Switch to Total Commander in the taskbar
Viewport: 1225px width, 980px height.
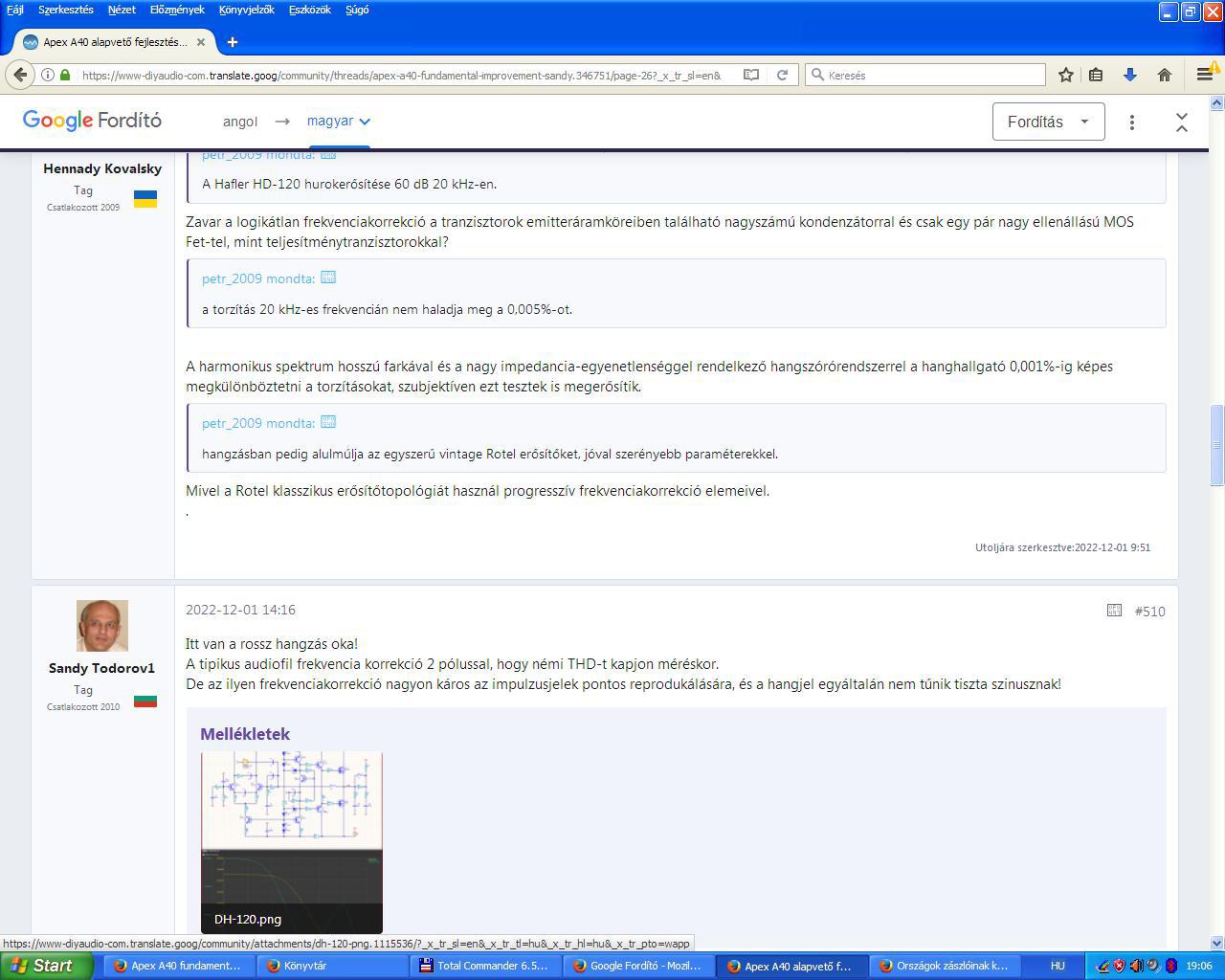484,966
